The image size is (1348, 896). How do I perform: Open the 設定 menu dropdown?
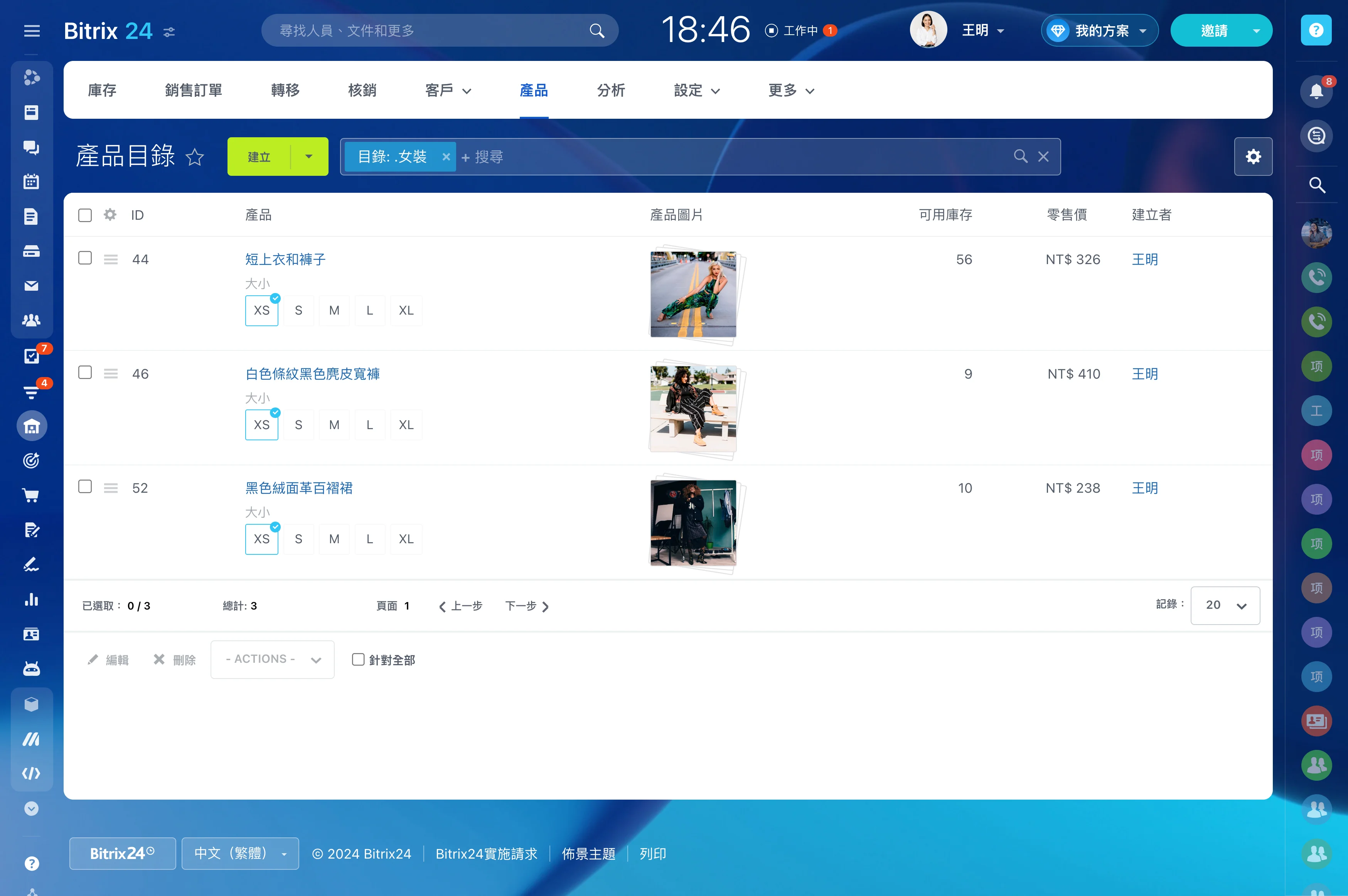coord(697,90)
